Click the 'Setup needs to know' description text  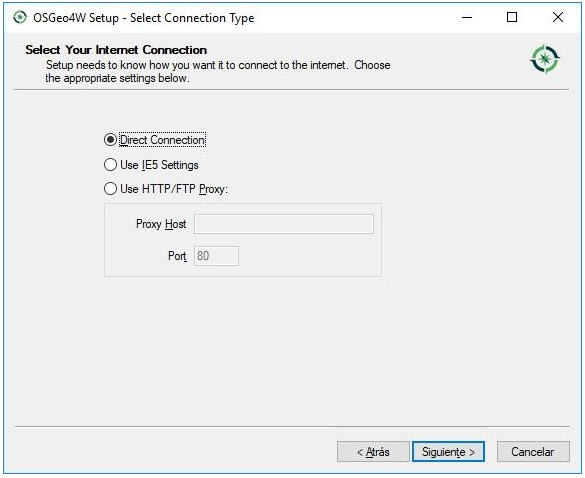pos(218,71)
